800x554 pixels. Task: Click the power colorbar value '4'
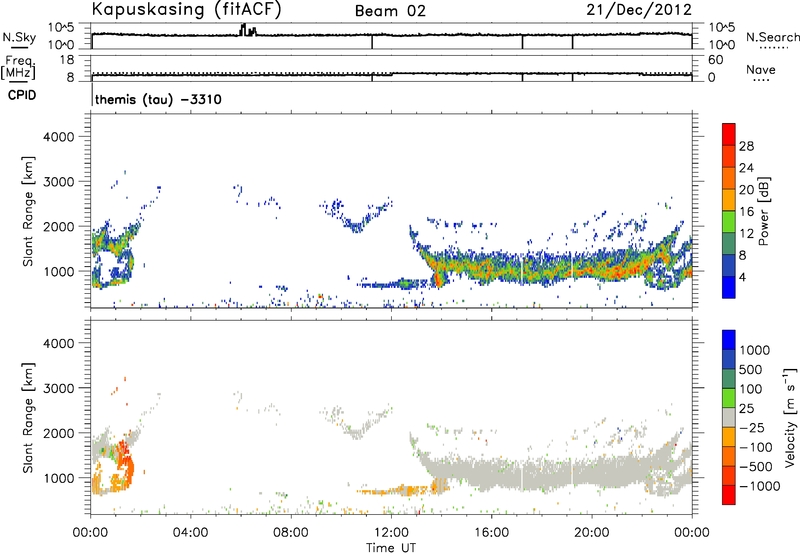coord(742,277)
